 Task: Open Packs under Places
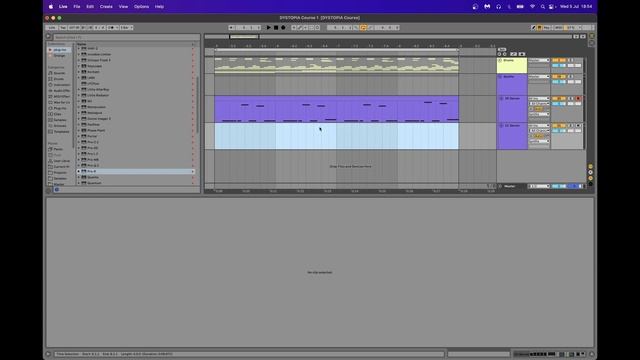click(58, 149)
